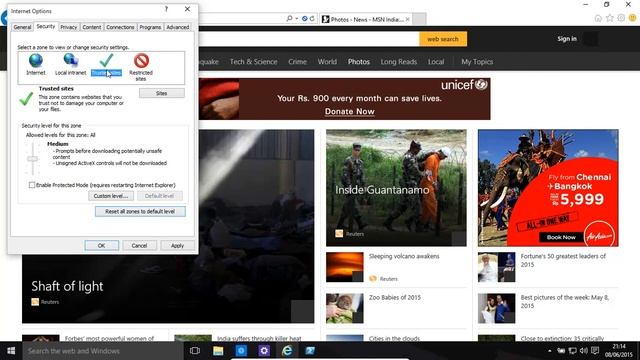640x360 pixels.
Task: Open the Store app on the taskbar
Action: point(241,351)
